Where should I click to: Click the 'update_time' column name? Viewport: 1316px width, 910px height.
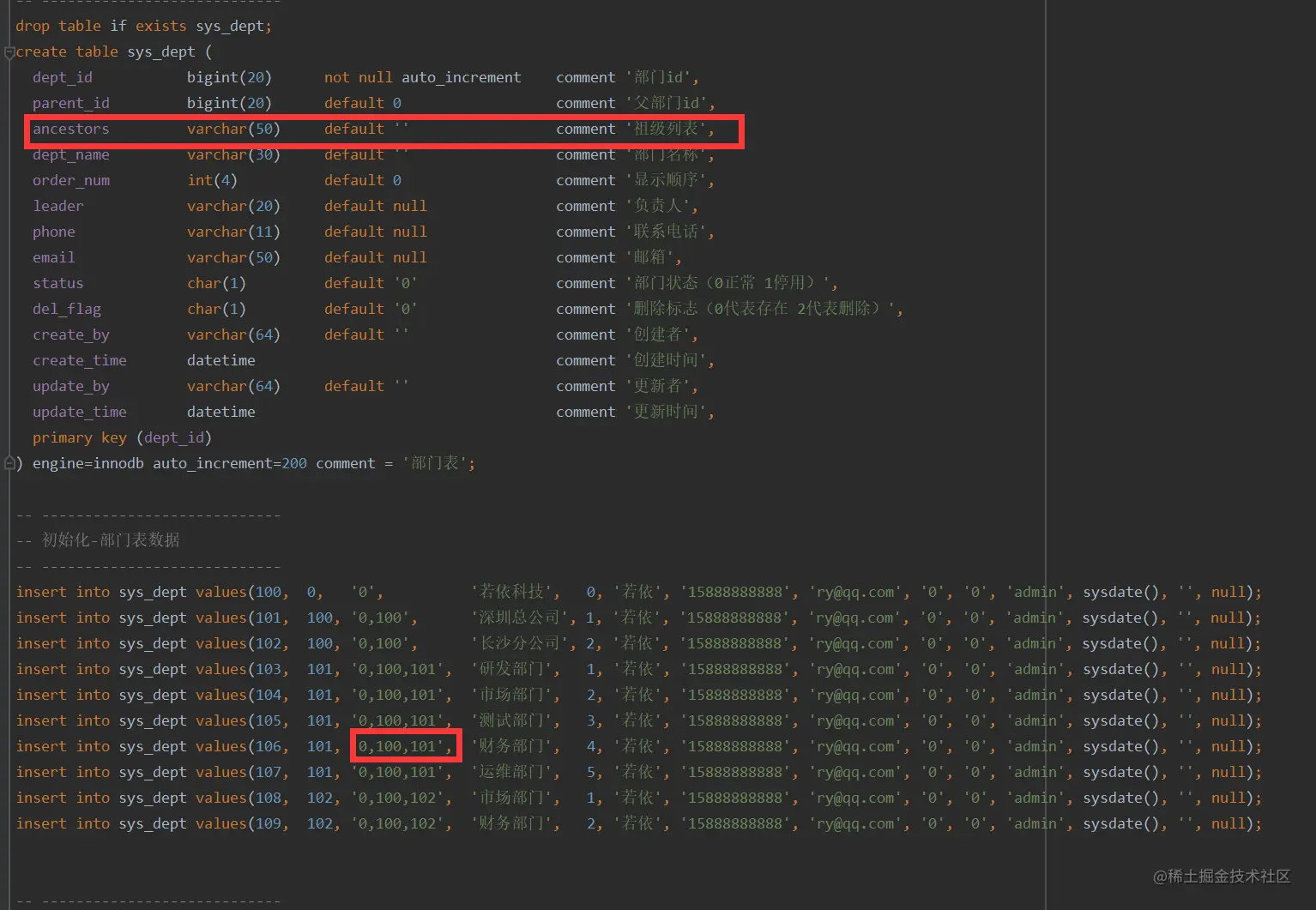[x=80, y=412]
